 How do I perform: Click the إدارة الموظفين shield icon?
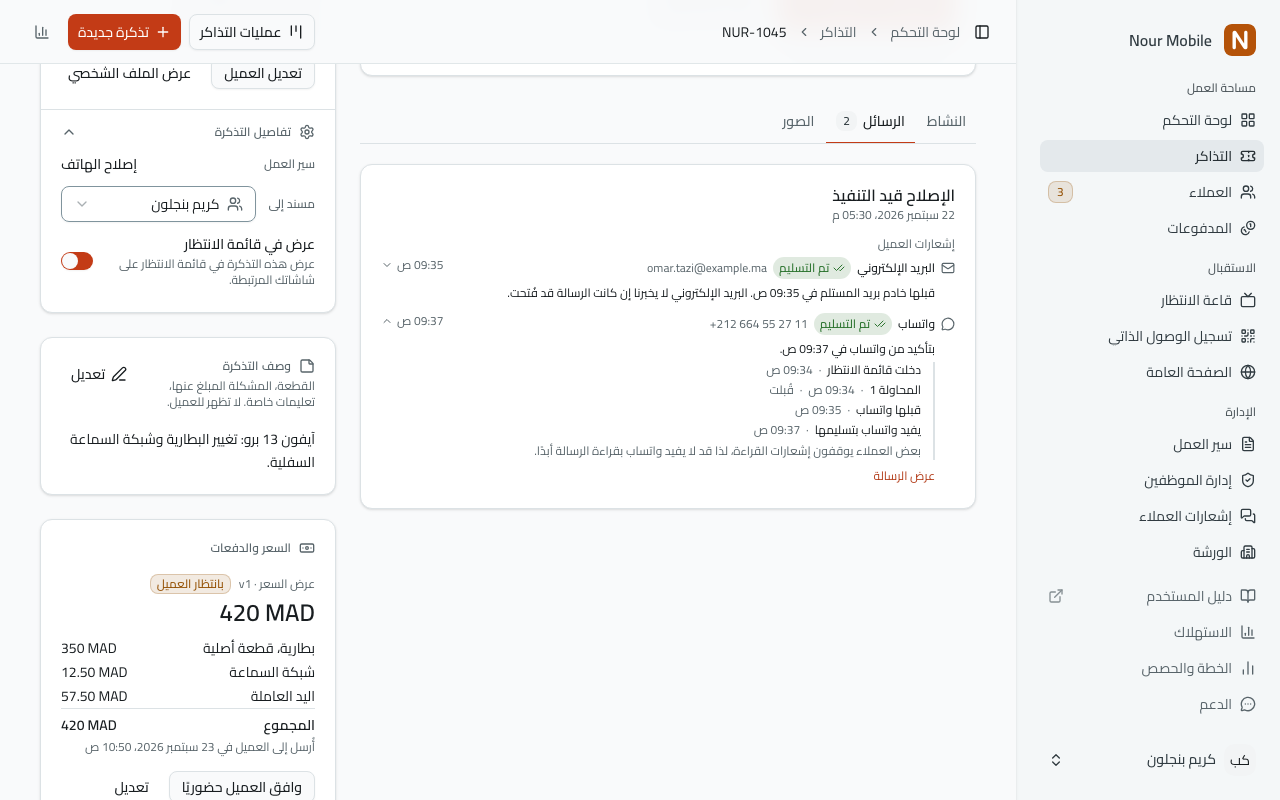pyautogui.click(x=1248, y=480)
